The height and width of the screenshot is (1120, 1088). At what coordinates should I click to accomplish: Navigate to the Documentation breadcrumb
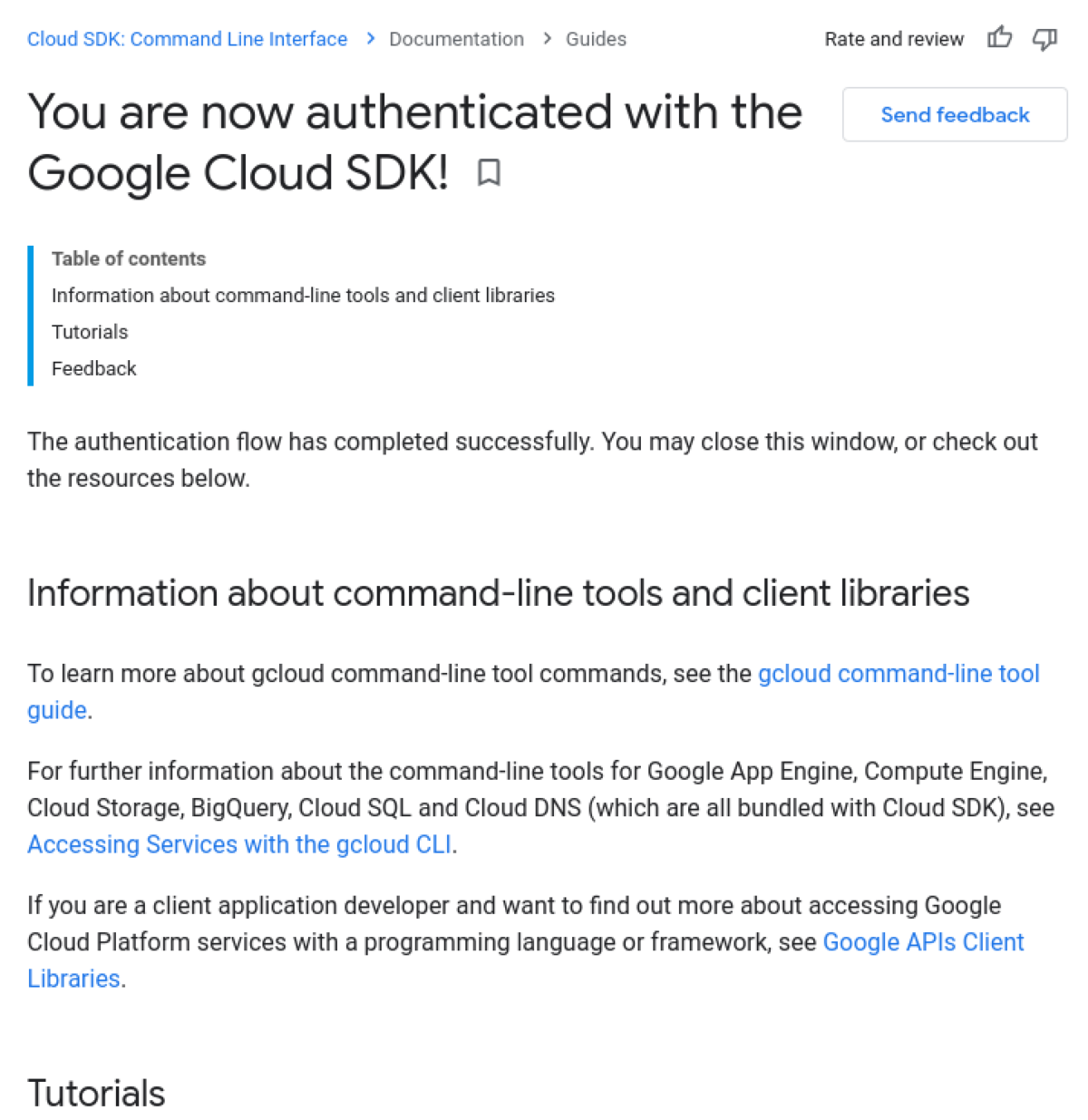[x=456, y=39]
